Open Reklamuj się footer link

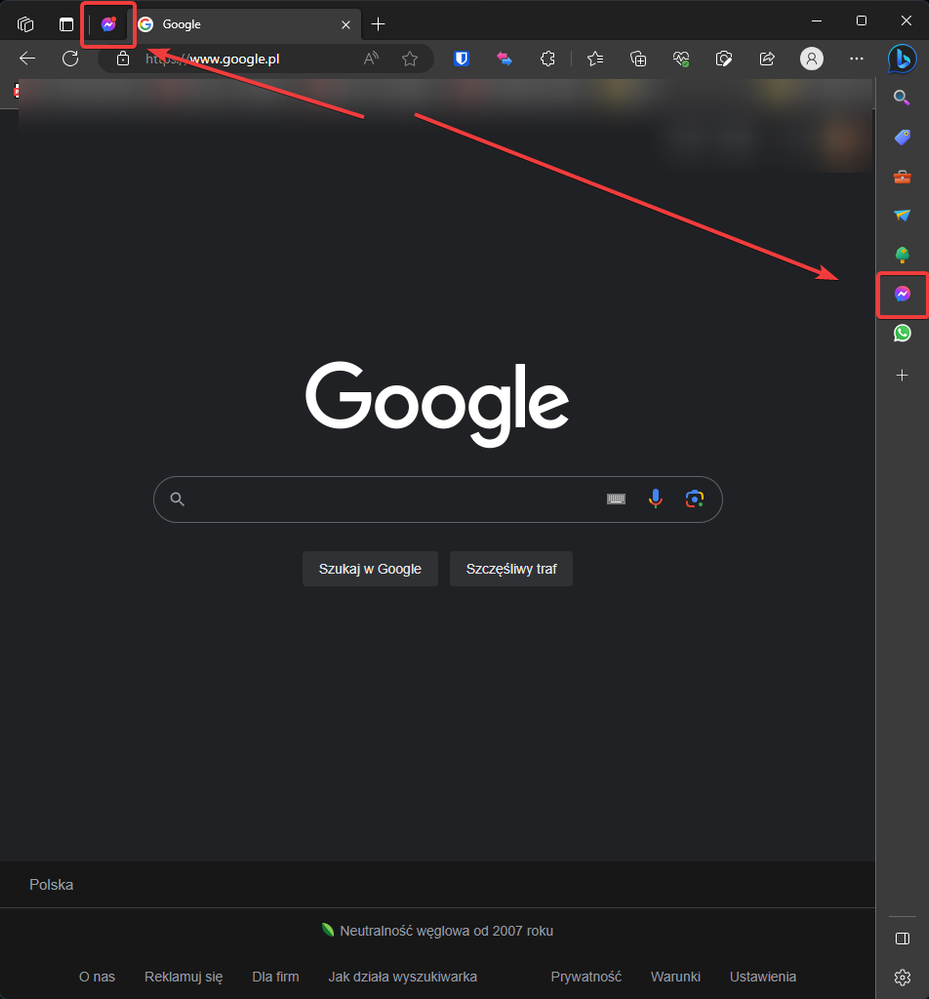184,977
